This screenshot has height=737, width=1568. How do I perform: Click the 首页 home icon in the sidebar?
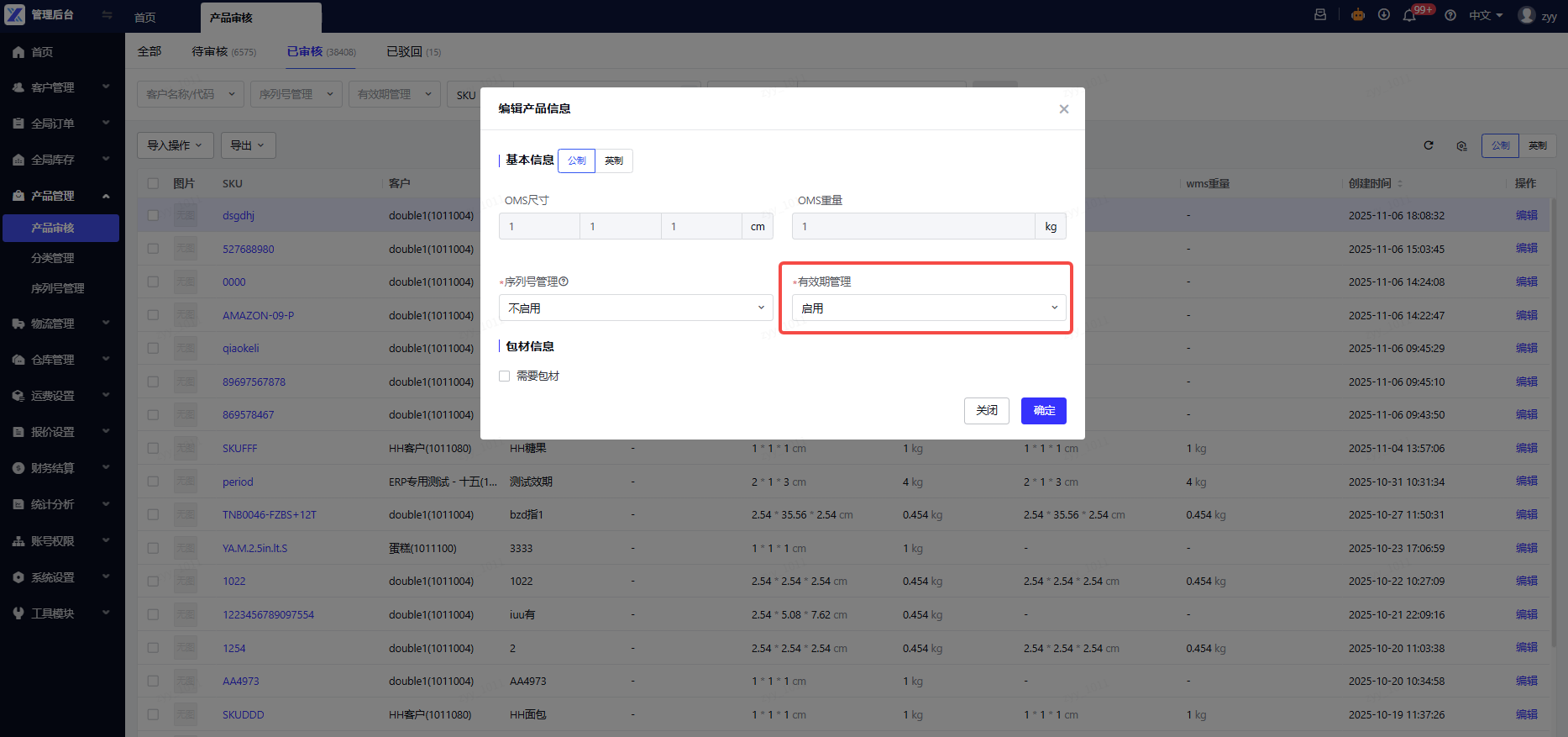[18, 52]
